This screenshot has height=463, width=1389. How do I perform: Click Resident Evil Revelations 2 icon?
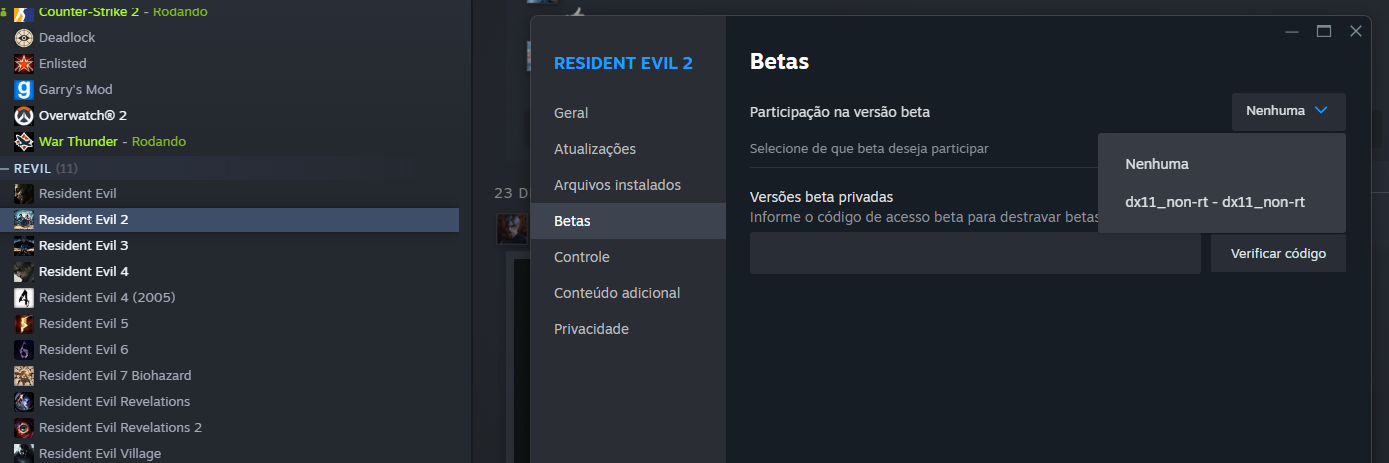tap(24, 427)
